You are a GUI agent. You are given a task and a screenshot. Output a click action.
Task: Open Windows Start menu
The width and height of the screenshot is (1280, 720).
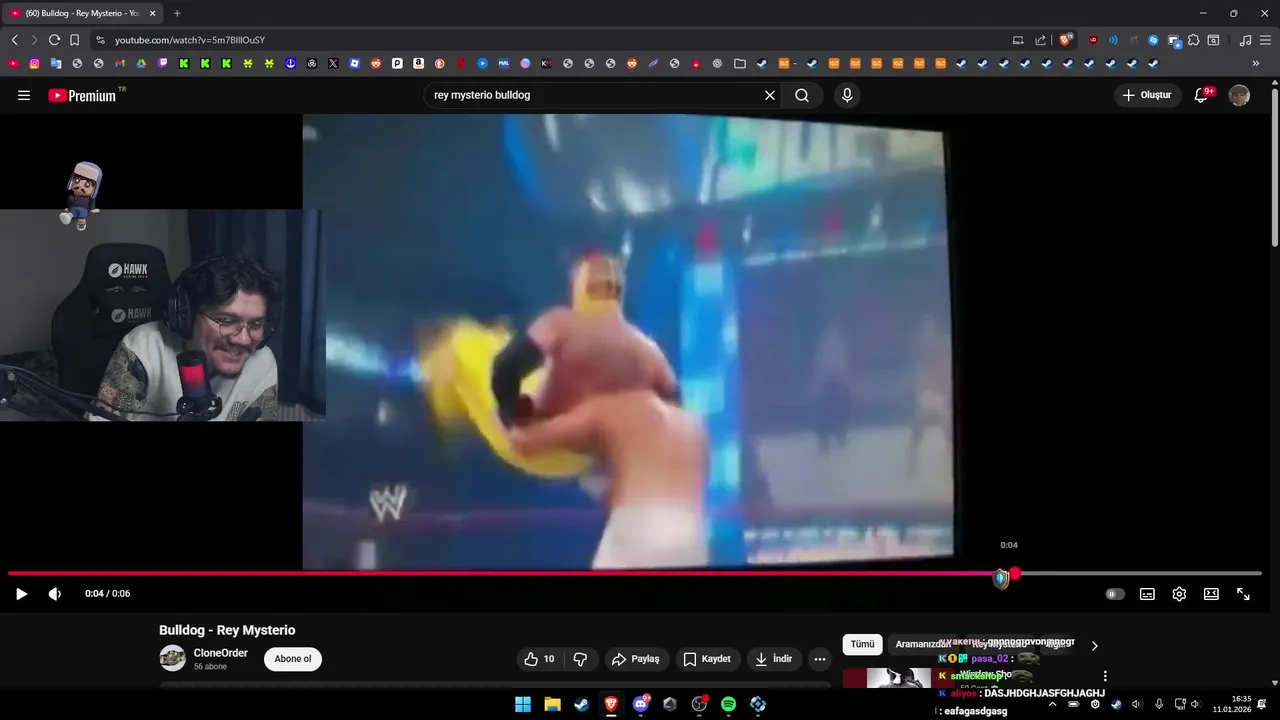click(x=523, y=704)
